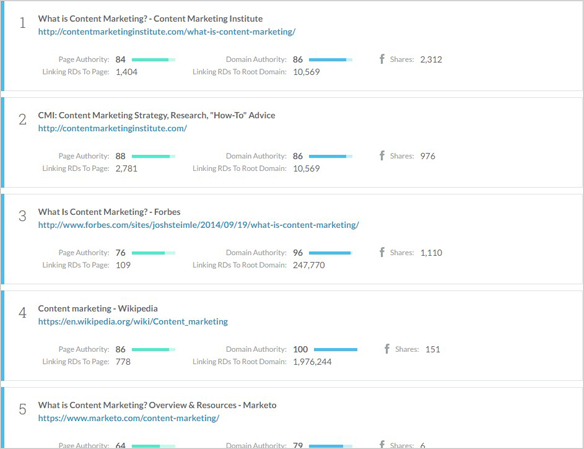Click the Shares count 1,110
Screen dimensions: 584x449
tap(431, 253)
